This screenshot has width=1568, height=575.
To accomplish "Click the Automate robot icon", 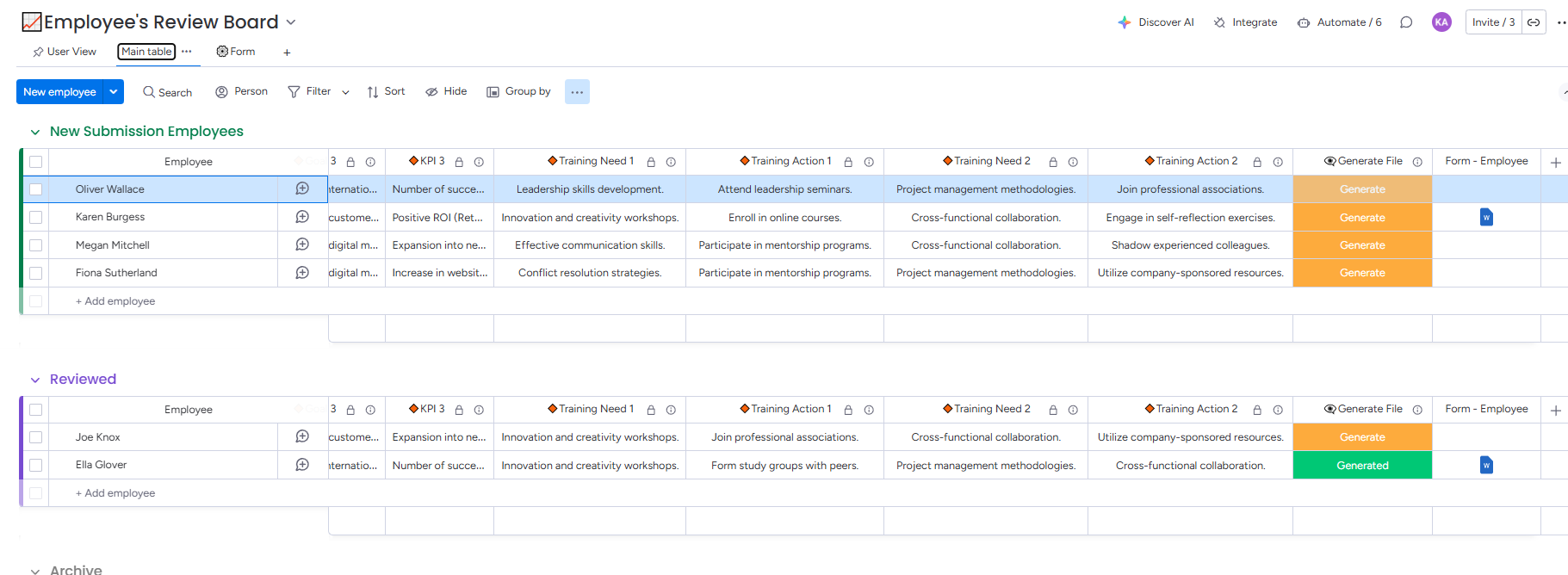I will [x=1304, y=22].
